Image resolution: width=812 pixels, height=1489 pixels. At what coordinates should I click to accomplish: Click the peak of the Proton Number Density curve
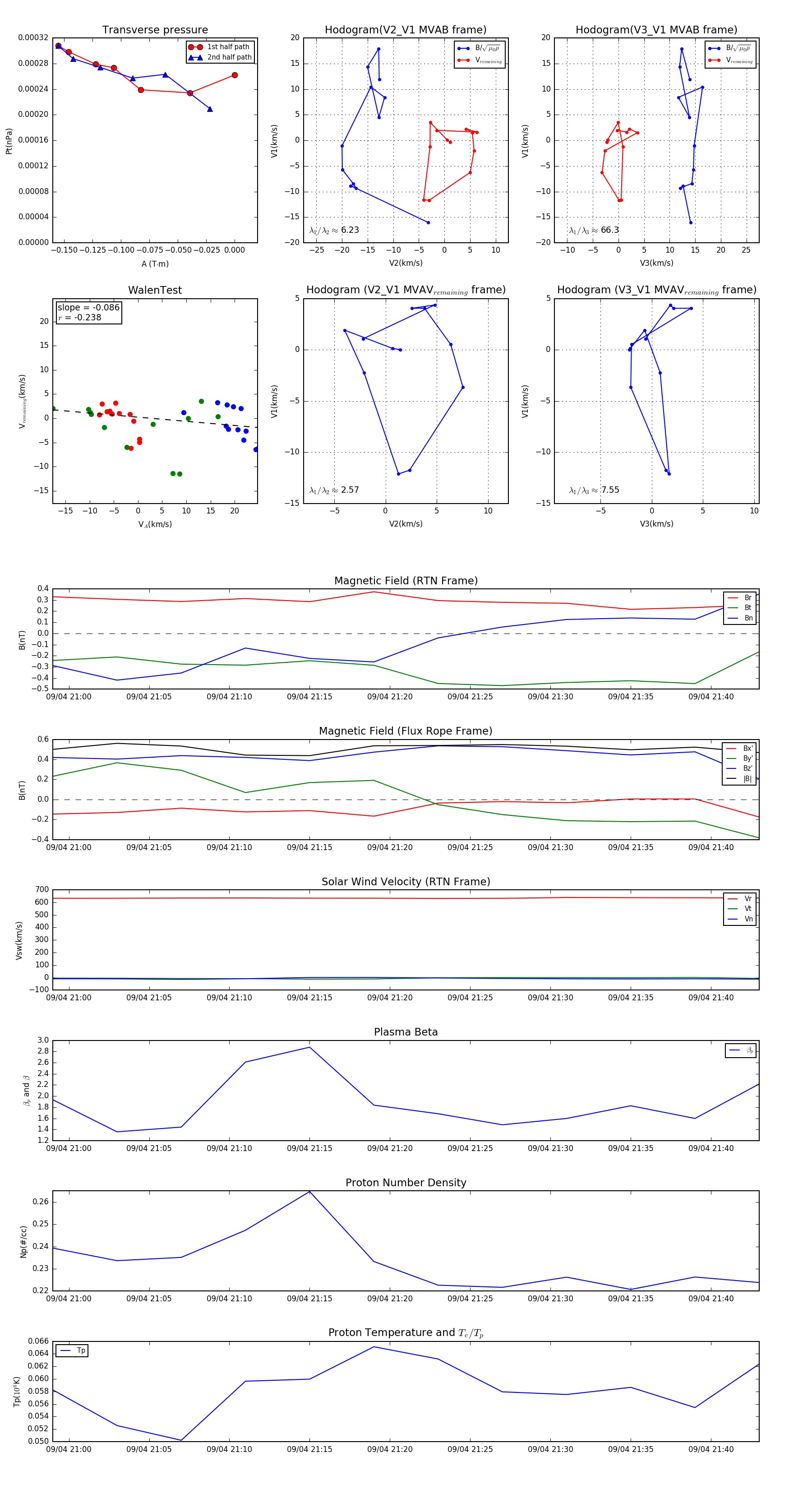click(x=310, y=1191)
